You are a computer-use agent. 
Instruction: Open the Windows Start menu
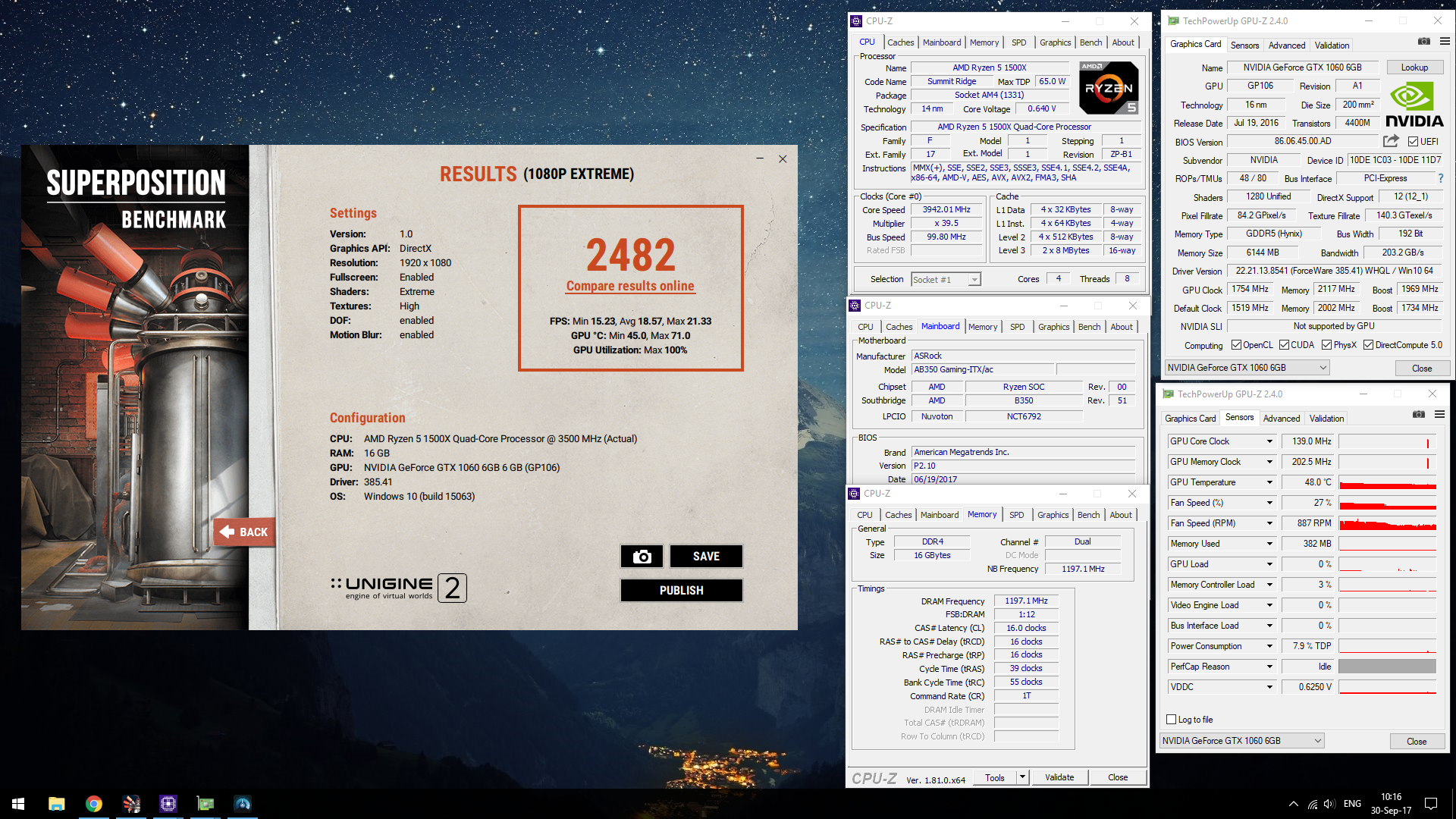point(18,804)
